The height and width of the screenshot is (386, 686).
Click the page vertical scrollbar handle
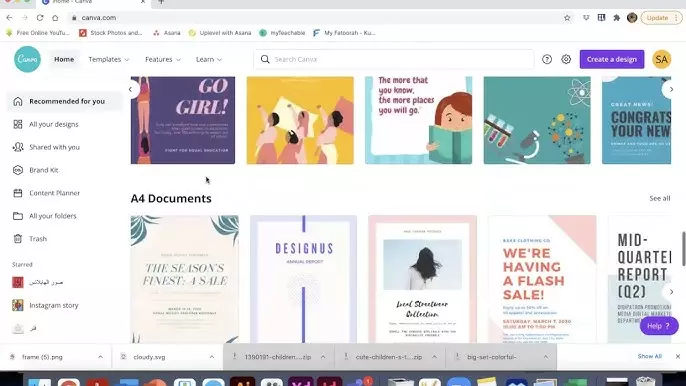[x=683, y=249]
